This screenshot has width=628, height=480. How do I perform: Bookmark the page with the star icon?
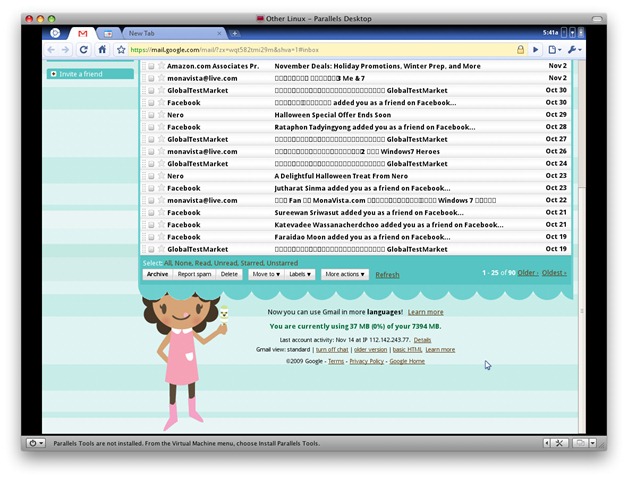coord(121,49)
